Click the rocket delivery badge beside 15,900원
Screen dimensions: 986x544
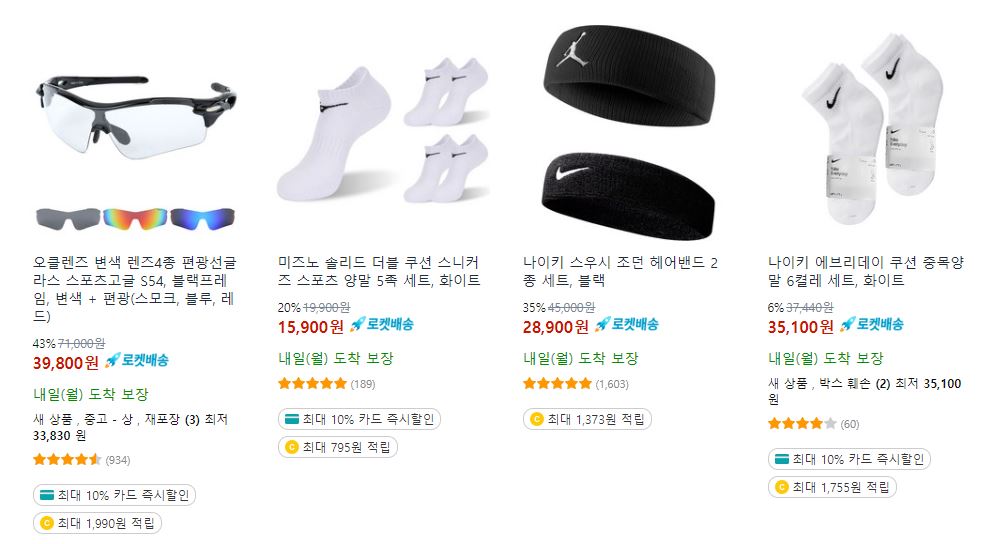(x=382, y=325)
